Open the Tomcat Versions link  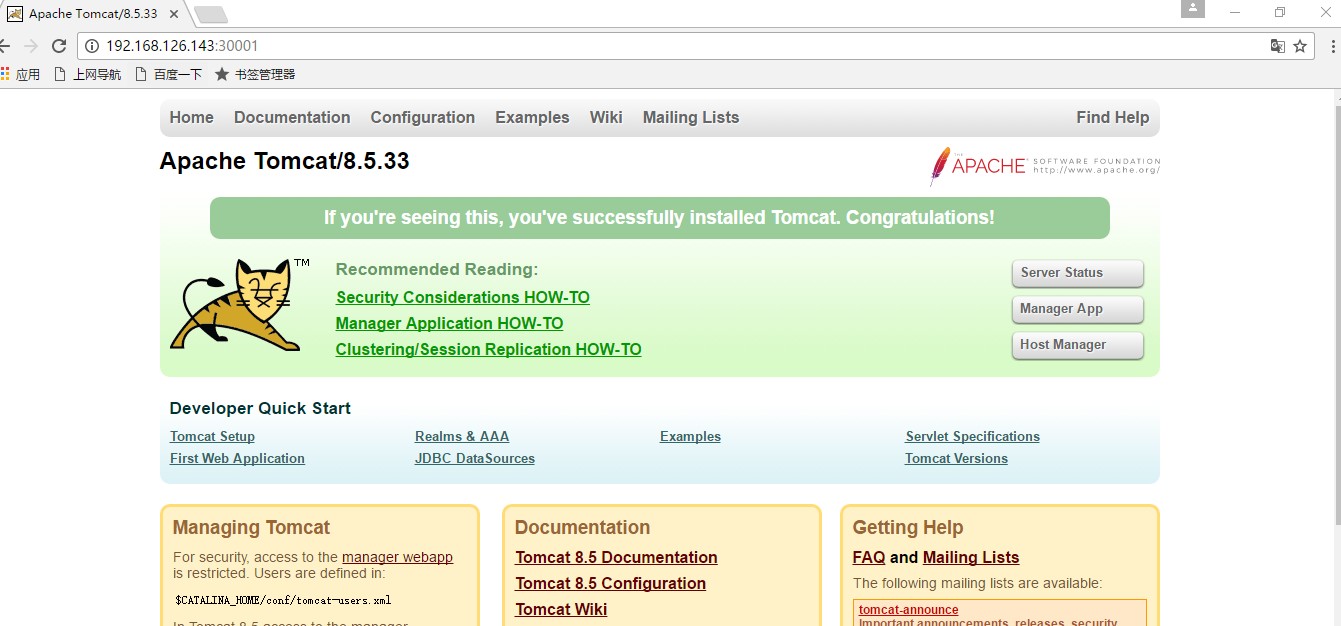point(956,458)
